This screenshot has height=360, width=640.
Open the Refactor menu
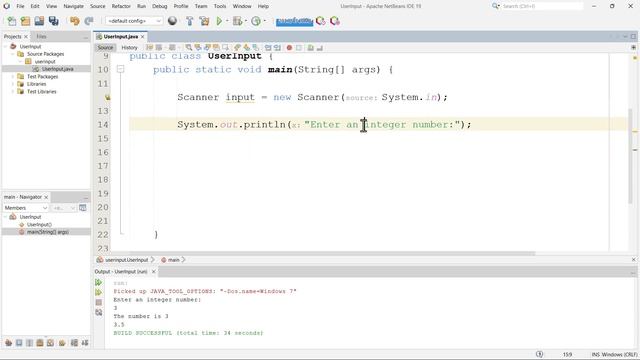pos(121,6)
